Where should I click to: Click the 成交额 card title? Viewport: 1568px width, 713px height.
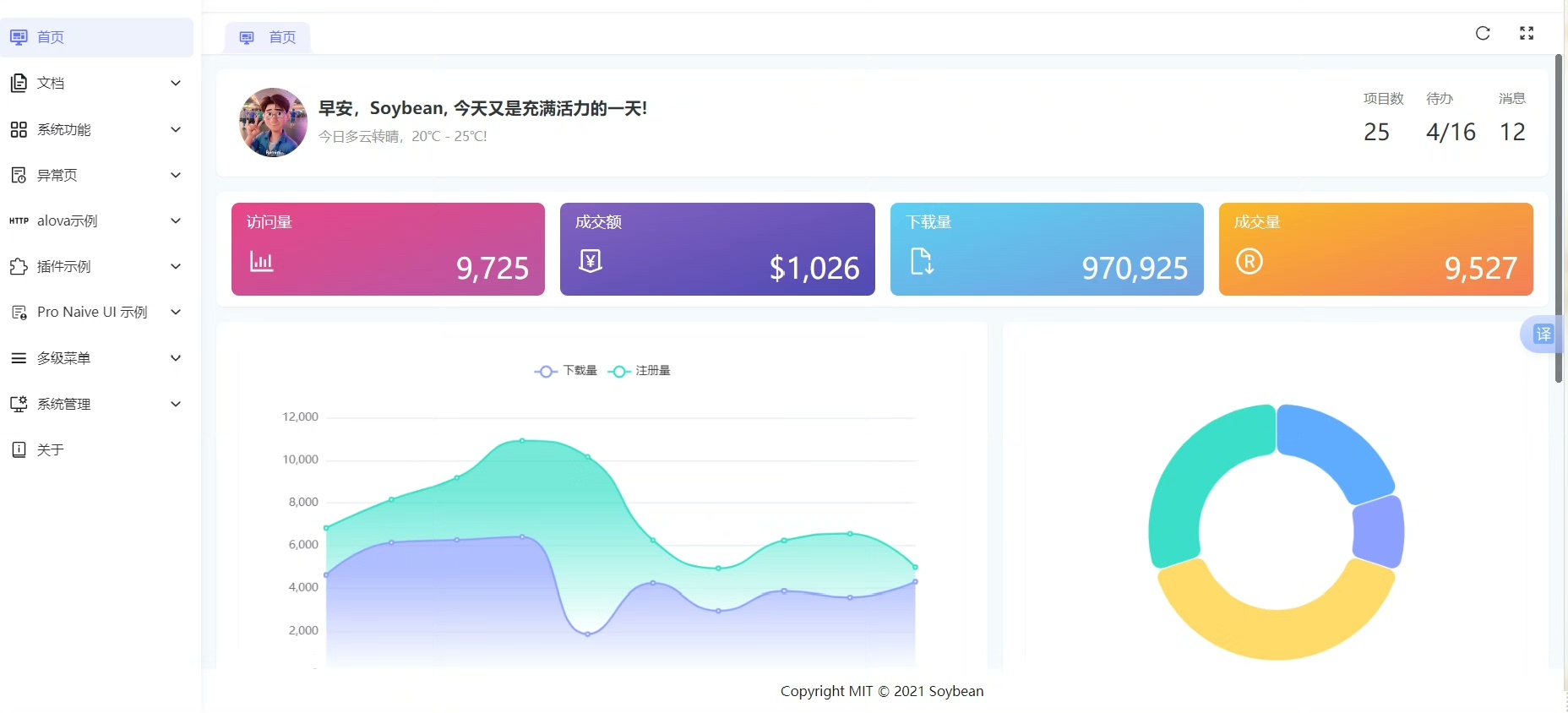coord(598,222)
